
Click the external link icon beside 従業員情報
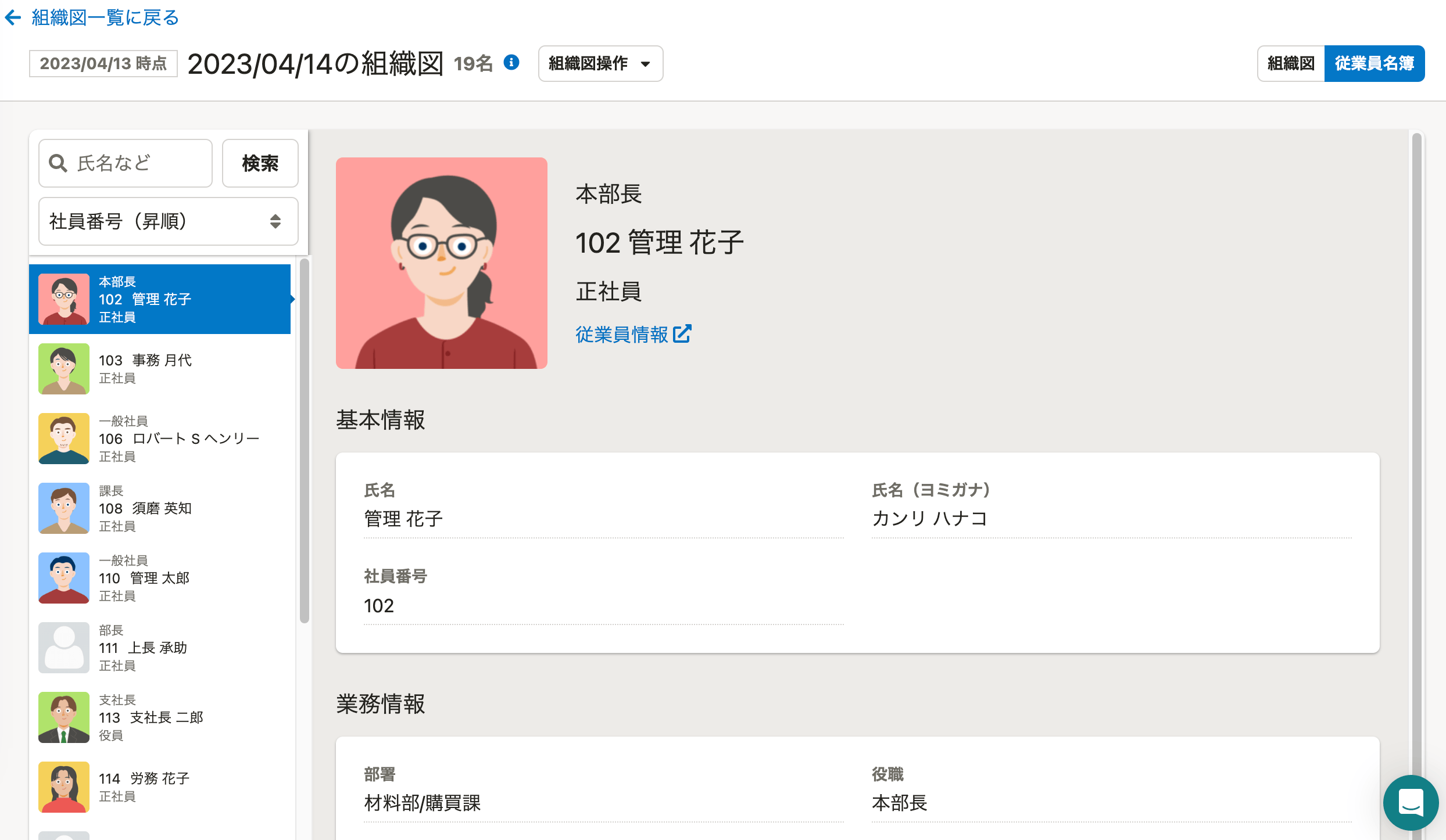point(682,334)
